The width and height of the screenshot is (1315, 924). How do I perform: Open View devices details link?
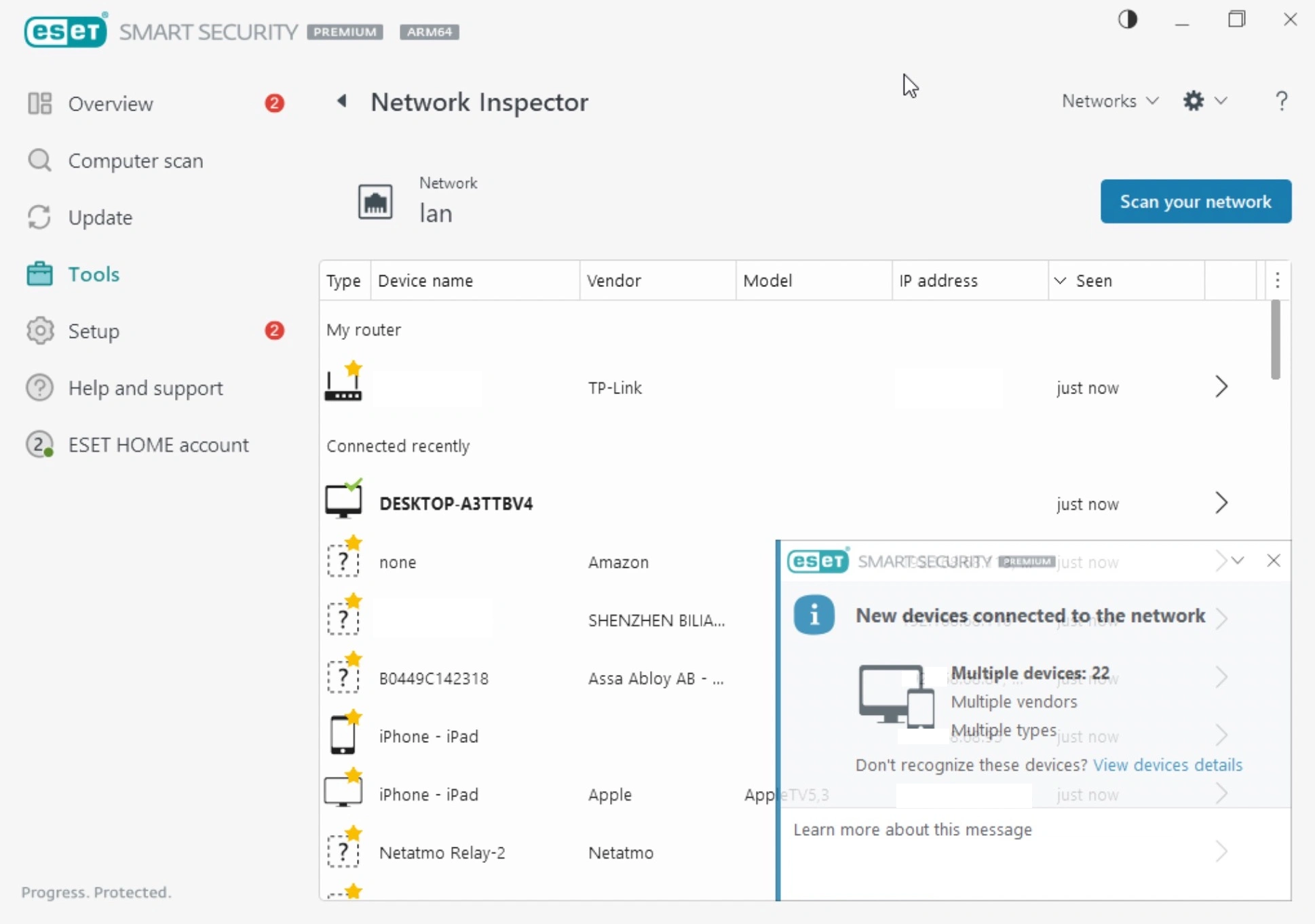pos(1168,765)
